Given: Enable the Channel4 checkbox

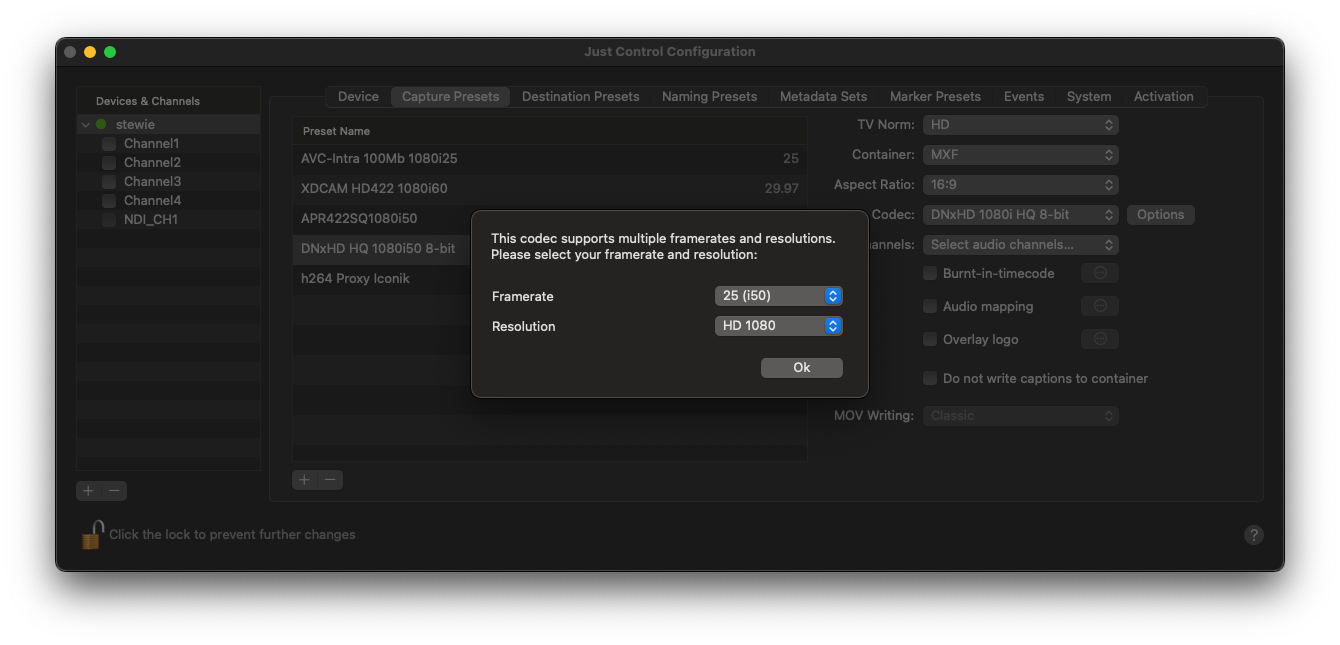Looking at the screenshot, I should point(109,201).
